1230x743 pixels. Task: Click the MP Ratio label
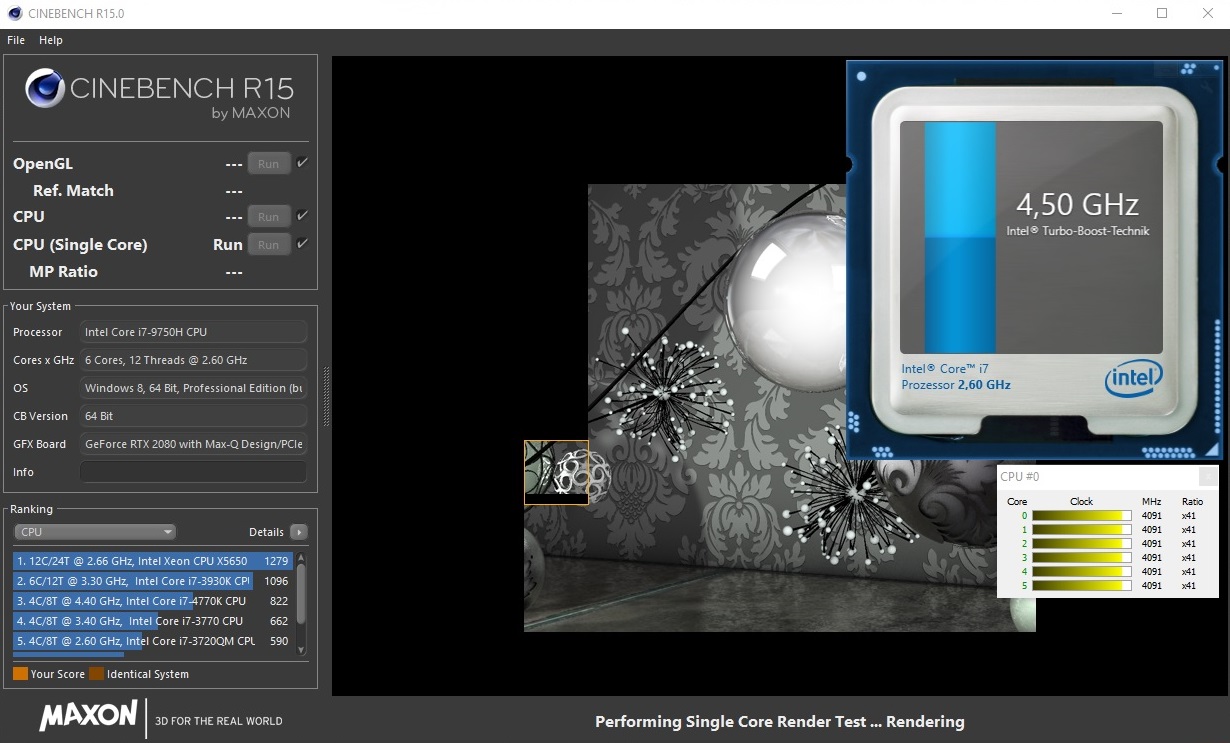64,272
